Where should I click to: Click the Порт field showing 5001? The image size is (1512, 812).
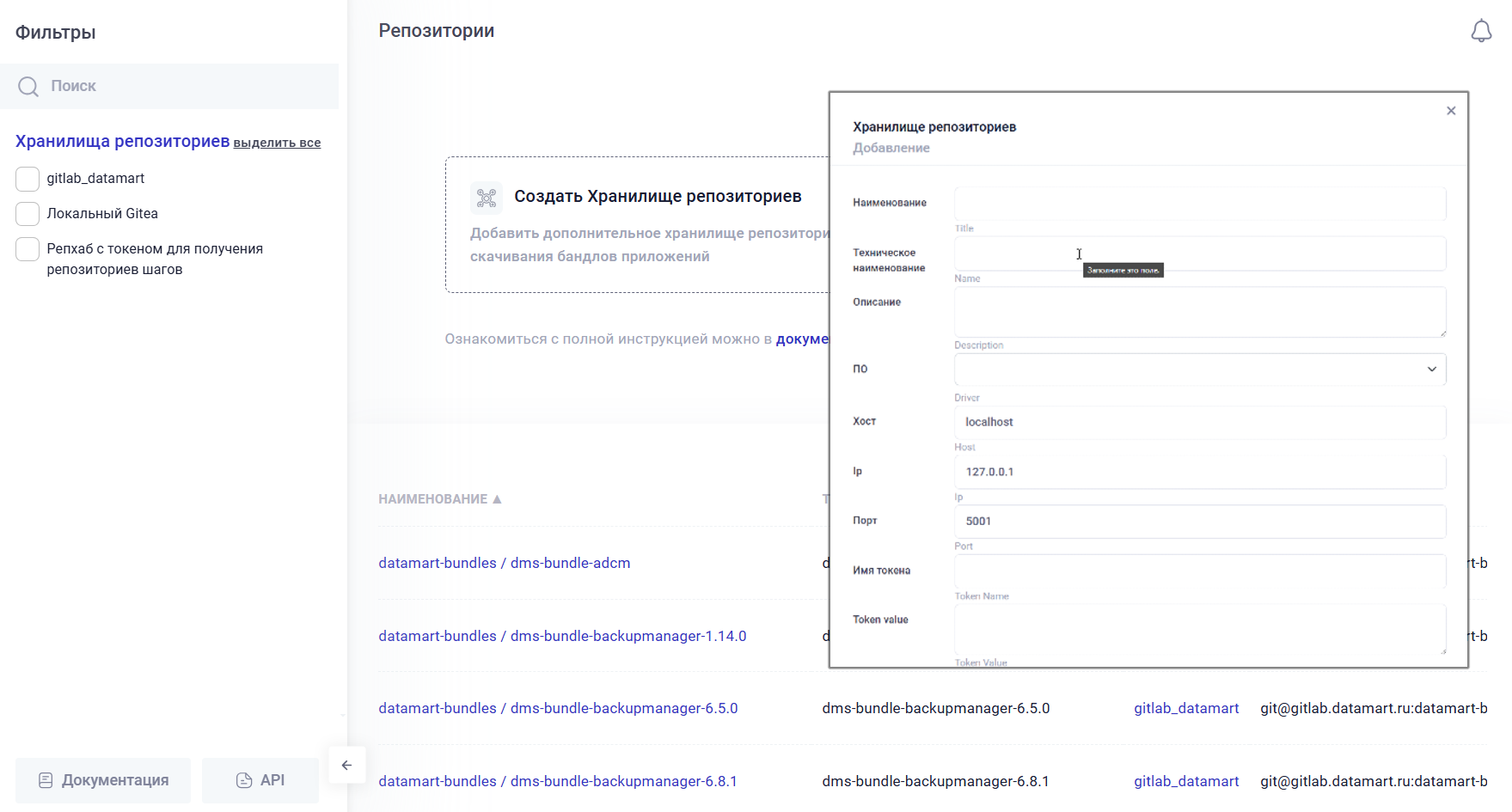pos(1199,522)
